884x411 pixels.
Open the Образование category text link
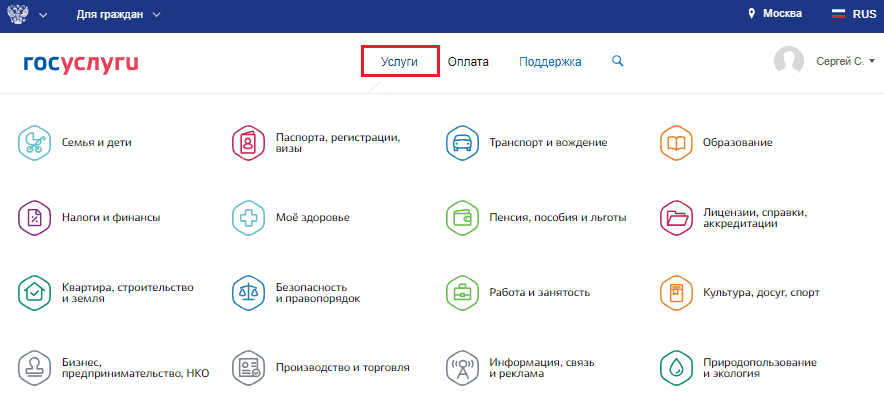pyautogui.click(x=737, y=143)
